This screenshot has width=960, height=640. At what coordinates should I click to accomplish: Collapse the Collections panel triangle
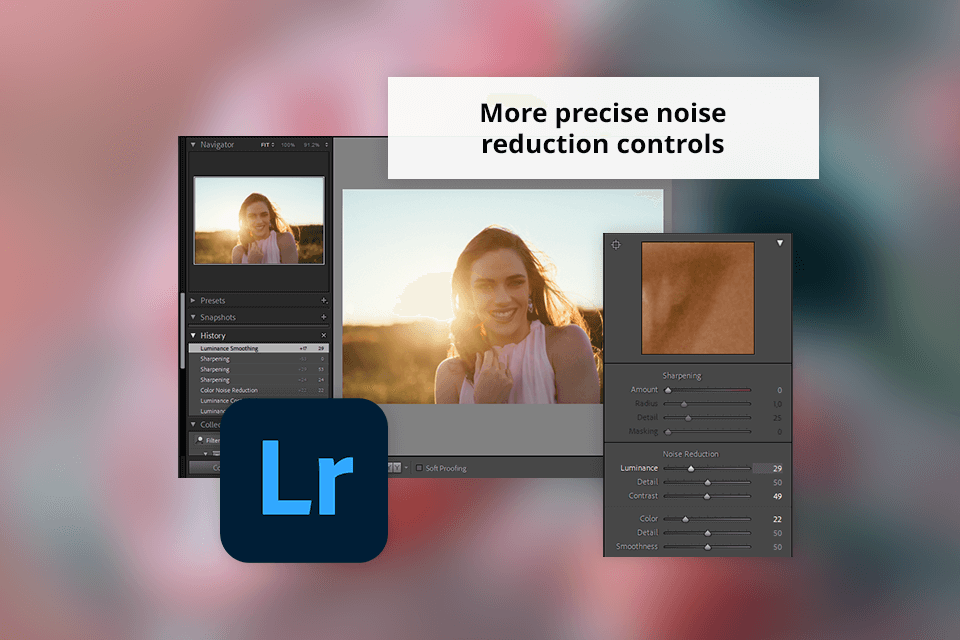coord(193,424)
